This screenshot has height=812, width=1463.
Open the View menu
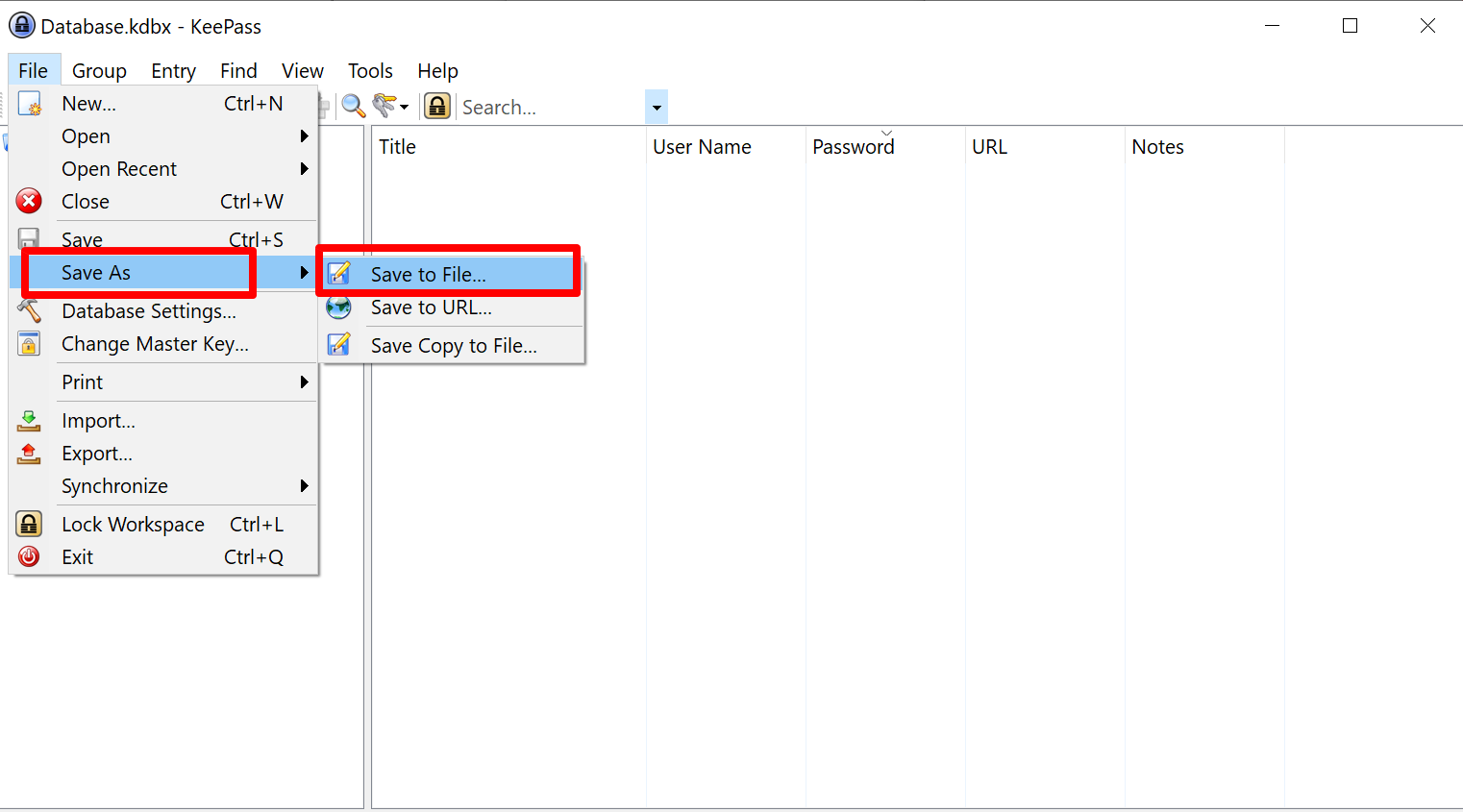(303, 71)
